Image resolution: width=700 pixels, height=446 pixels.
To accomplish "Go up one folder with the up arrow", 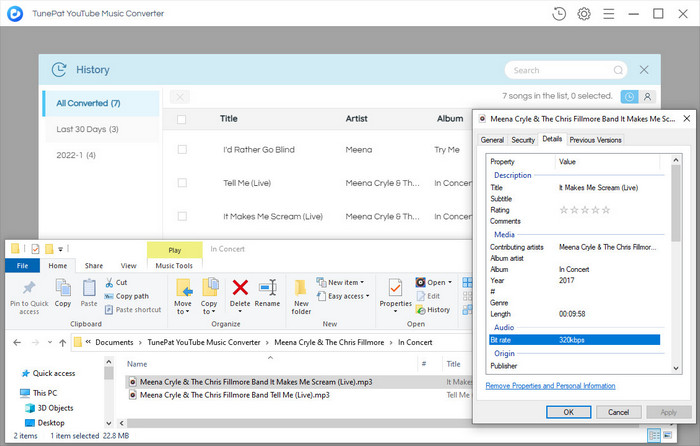I will tap(62, 342).
